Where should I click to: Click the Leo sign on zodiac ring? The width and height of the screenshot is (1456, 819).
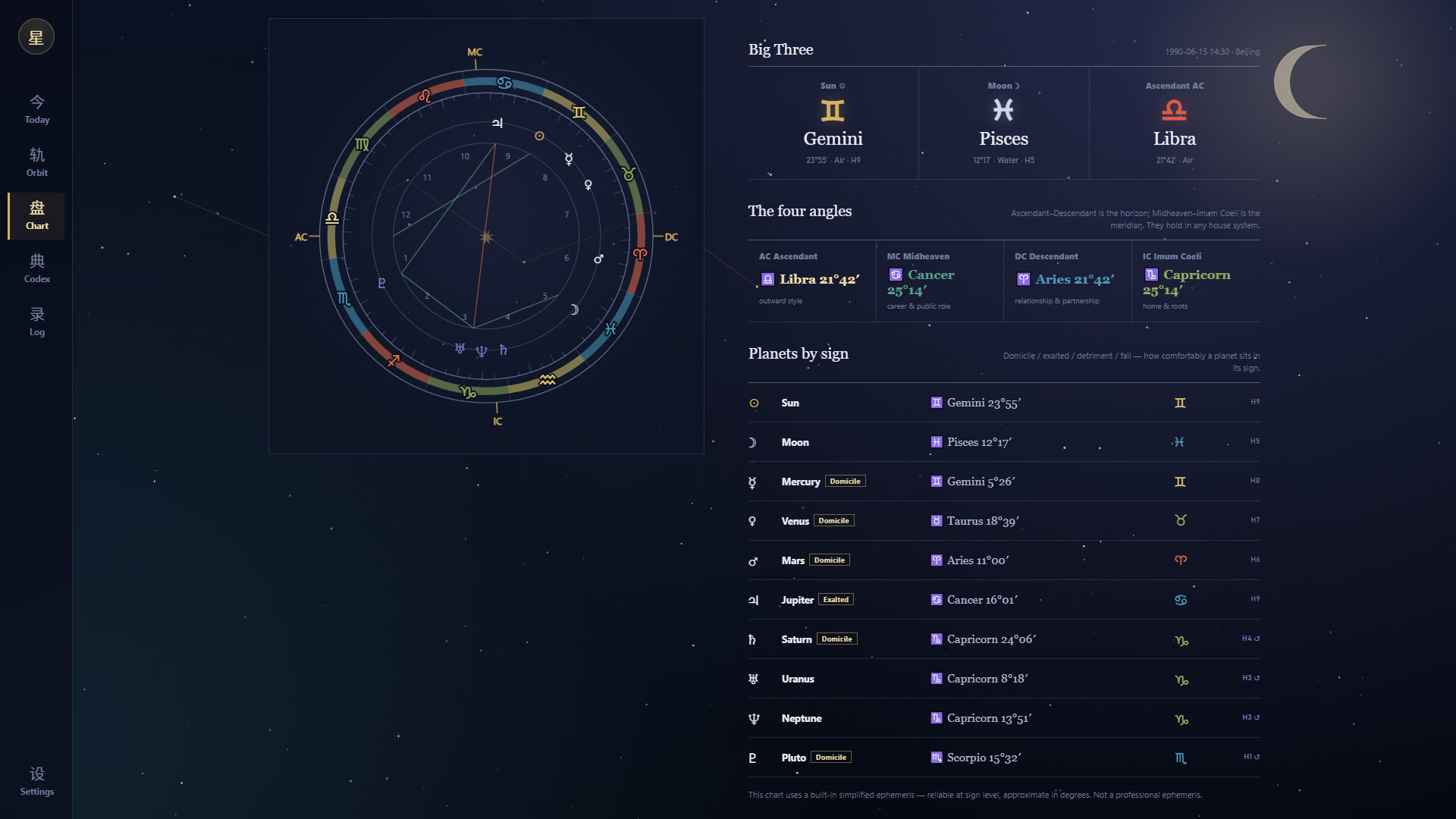425,96
